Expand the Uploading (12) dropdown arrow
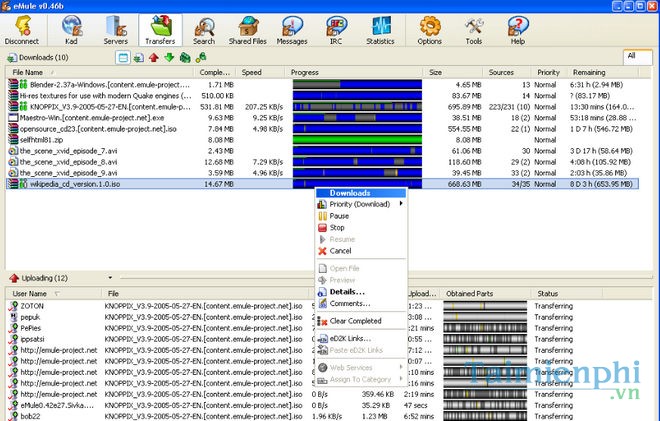 110,278
